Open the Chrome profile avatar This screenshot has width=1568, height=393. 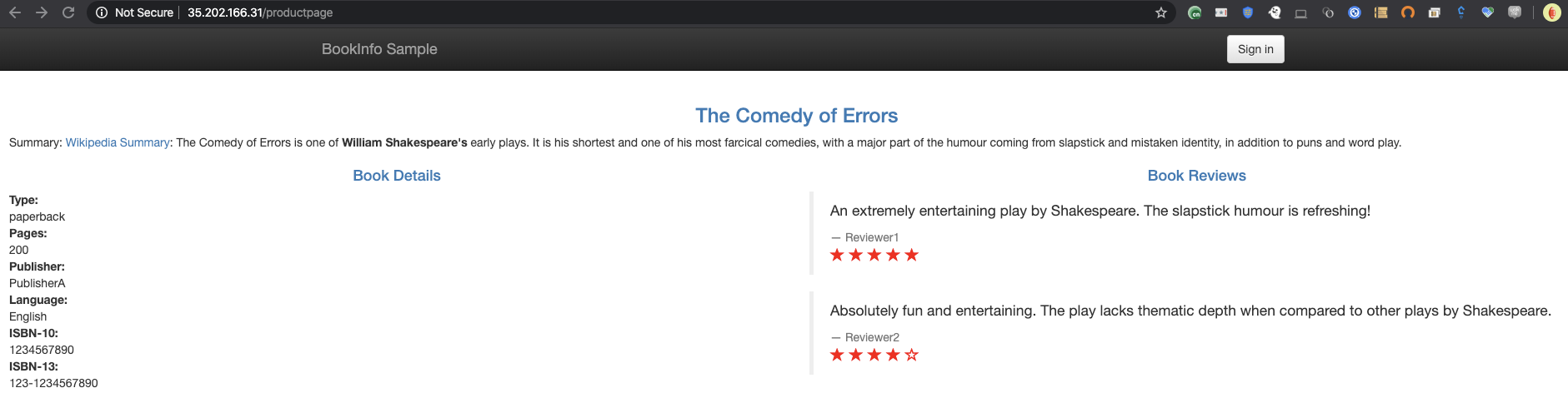coord(1551,12)
